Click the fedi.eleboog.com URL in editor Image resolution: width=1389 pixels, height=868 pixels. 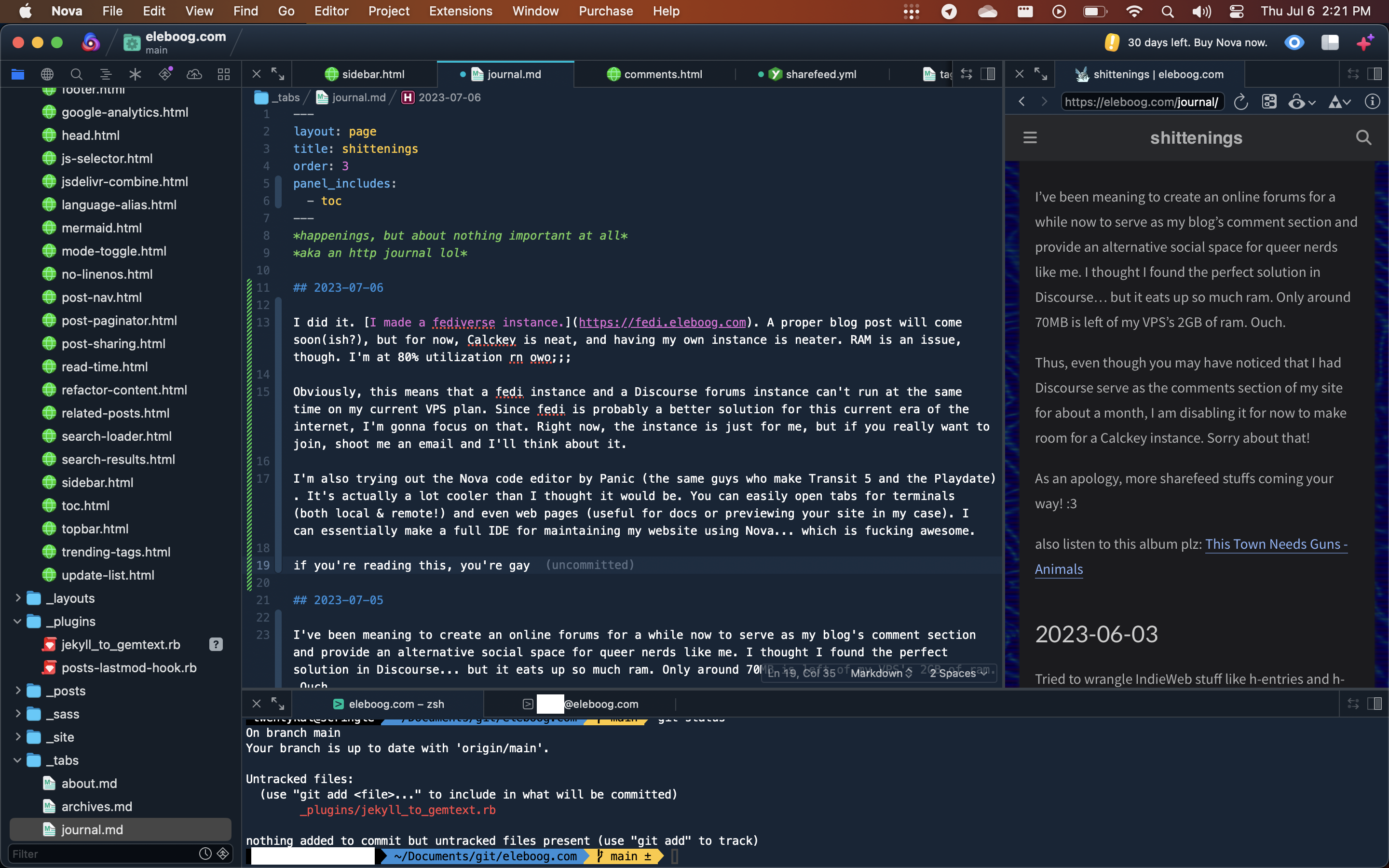(662, 322)
